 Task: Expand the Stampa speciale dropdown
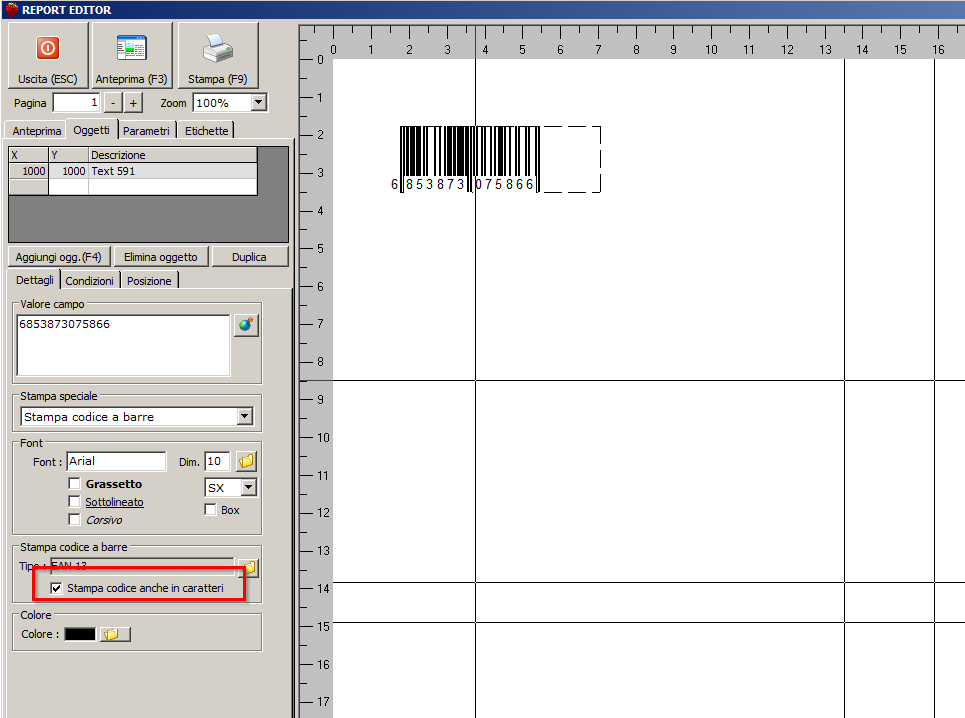(245, 417)
